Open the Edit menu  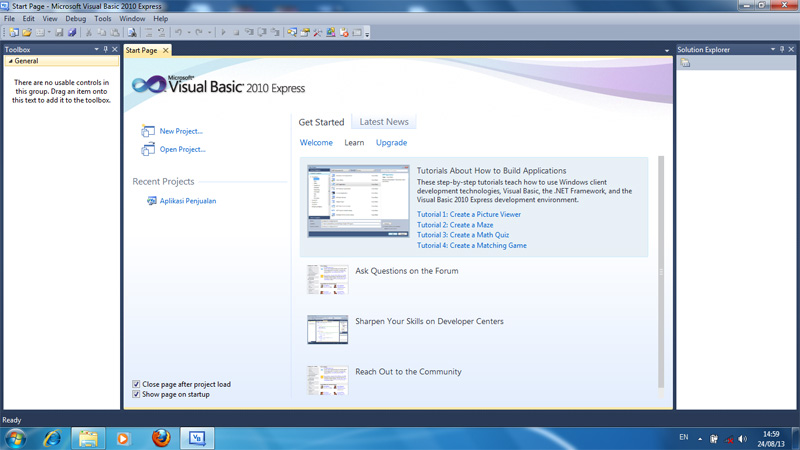[x=29, y=18]
